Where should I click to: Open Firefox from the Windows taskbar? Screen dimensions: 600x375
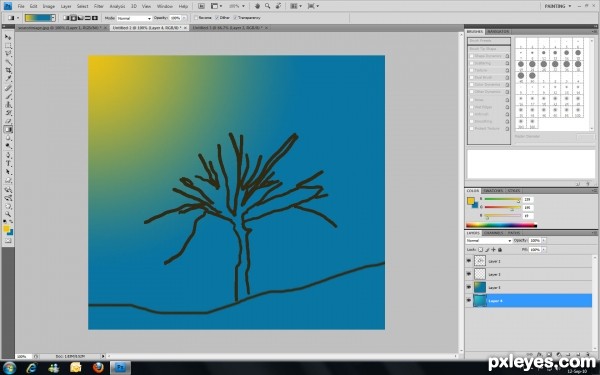click(x=98, y=368)
